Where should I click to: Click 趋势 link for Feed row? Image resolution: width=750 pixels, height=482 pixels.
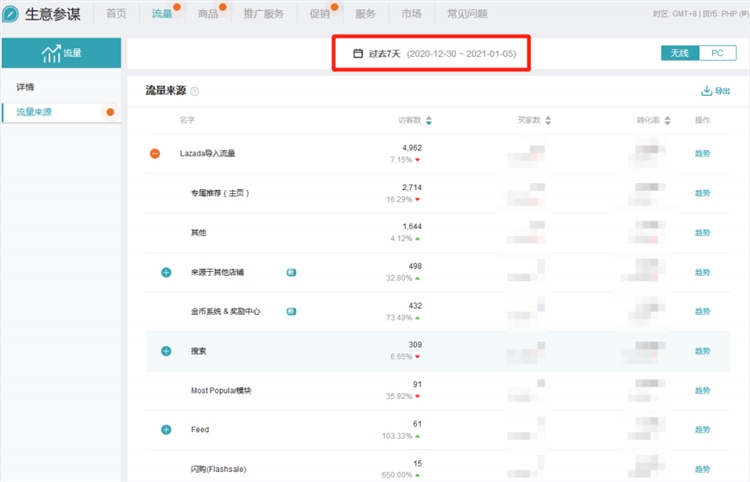pyautogui.click(x=702, y=429)
